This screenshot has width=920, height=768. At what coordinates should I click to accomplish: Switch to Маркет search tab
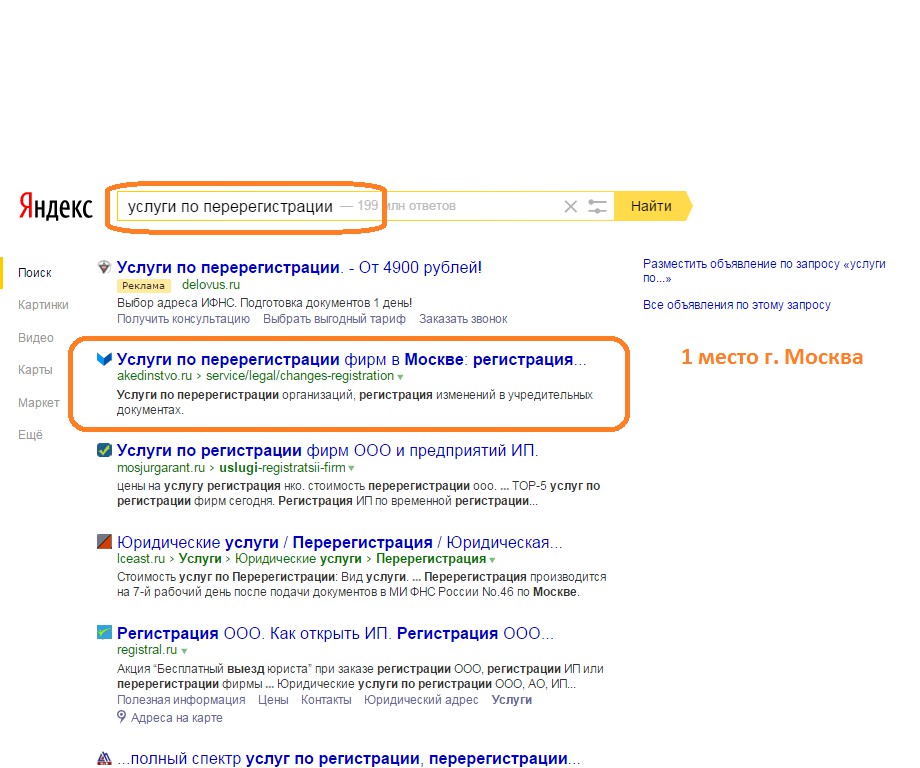(x=39, y=403)
